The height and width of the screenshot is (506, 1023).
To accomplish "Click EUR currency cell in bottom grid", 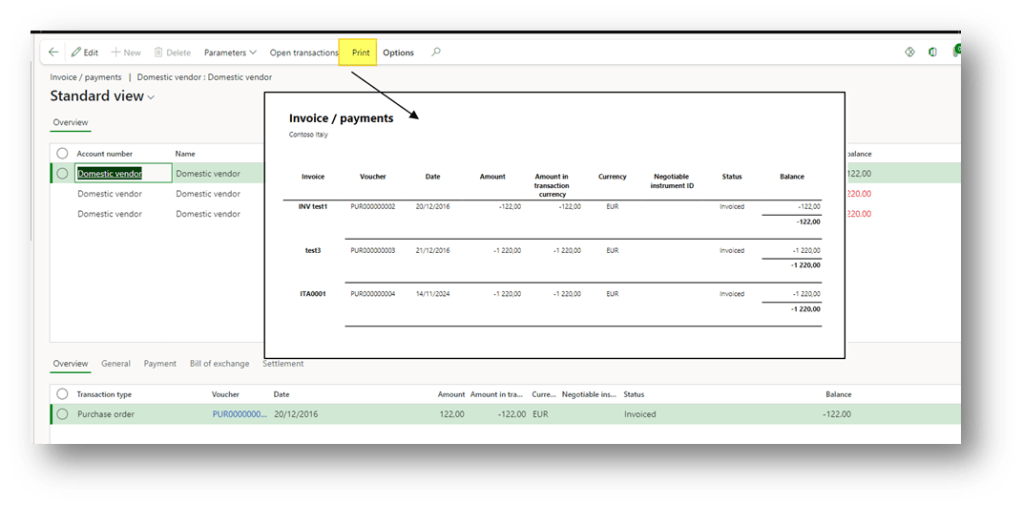I will 541,414.
